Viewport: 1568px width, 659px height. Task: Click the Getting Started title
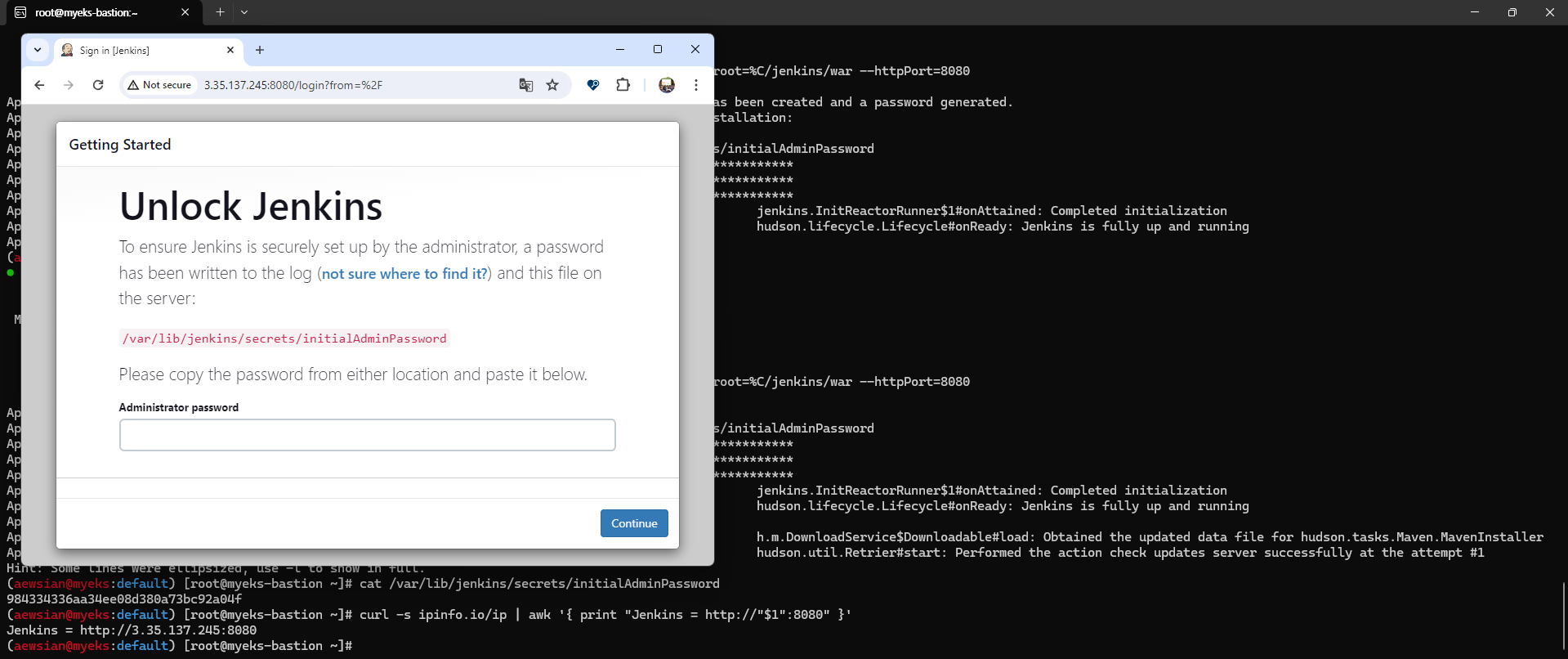120,145
